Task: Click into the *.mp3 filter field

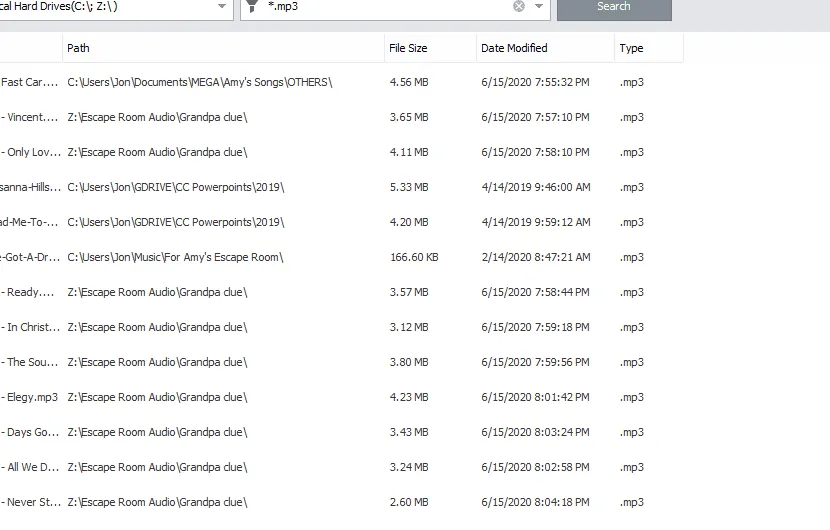Action: tap(390, 6)
